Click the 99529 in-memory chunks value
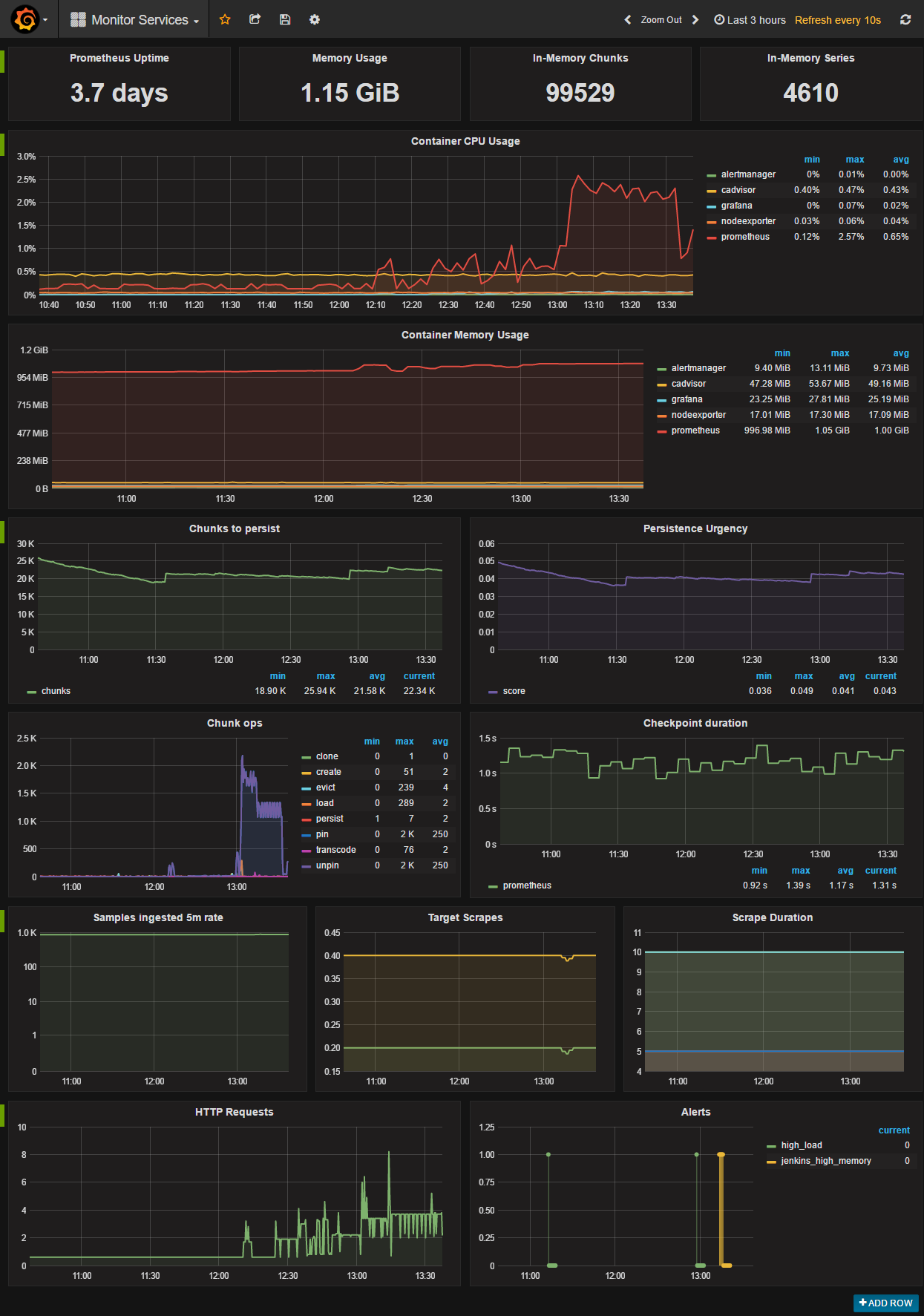 (x=580, y=93)
